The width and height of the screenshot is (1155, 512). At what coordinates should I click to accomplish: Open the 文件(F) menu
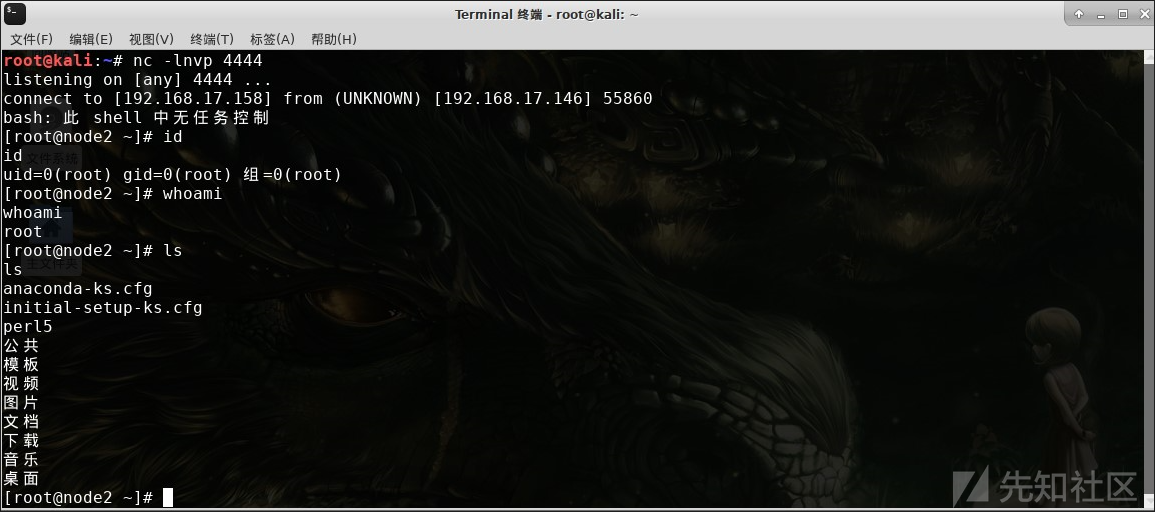(x=32, y=39)
